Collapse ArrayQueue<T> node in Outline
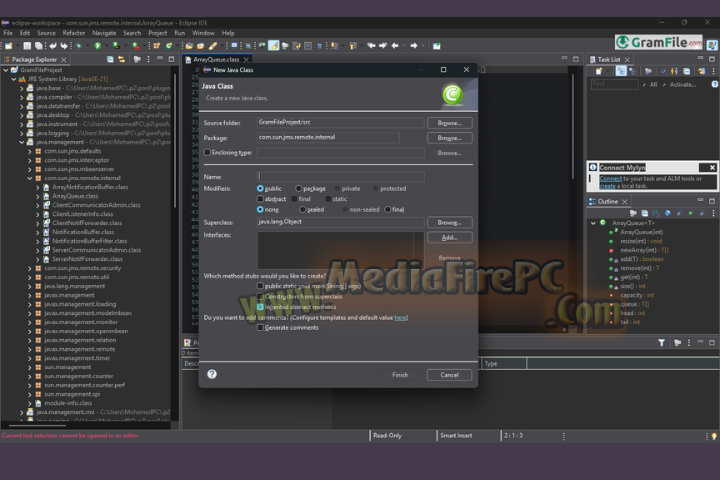The width and height of the screenshot is (720, 480). 593,223
